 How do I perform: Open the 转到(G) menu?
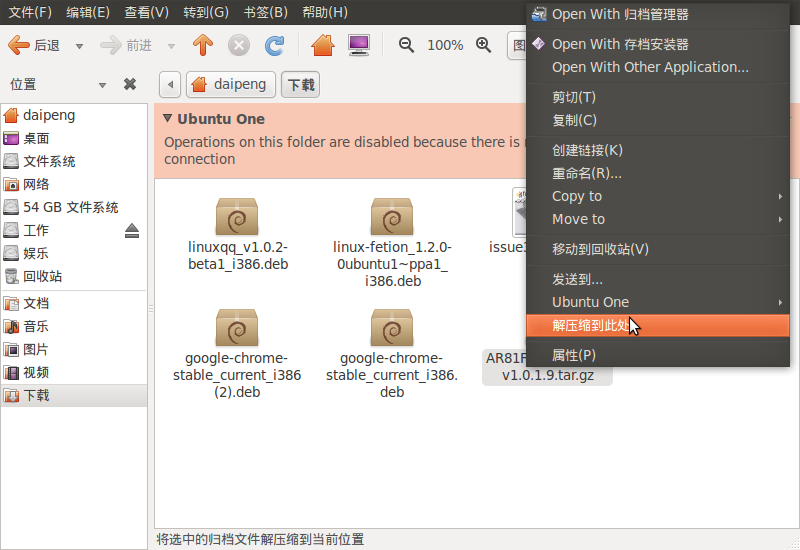[206, 12]
